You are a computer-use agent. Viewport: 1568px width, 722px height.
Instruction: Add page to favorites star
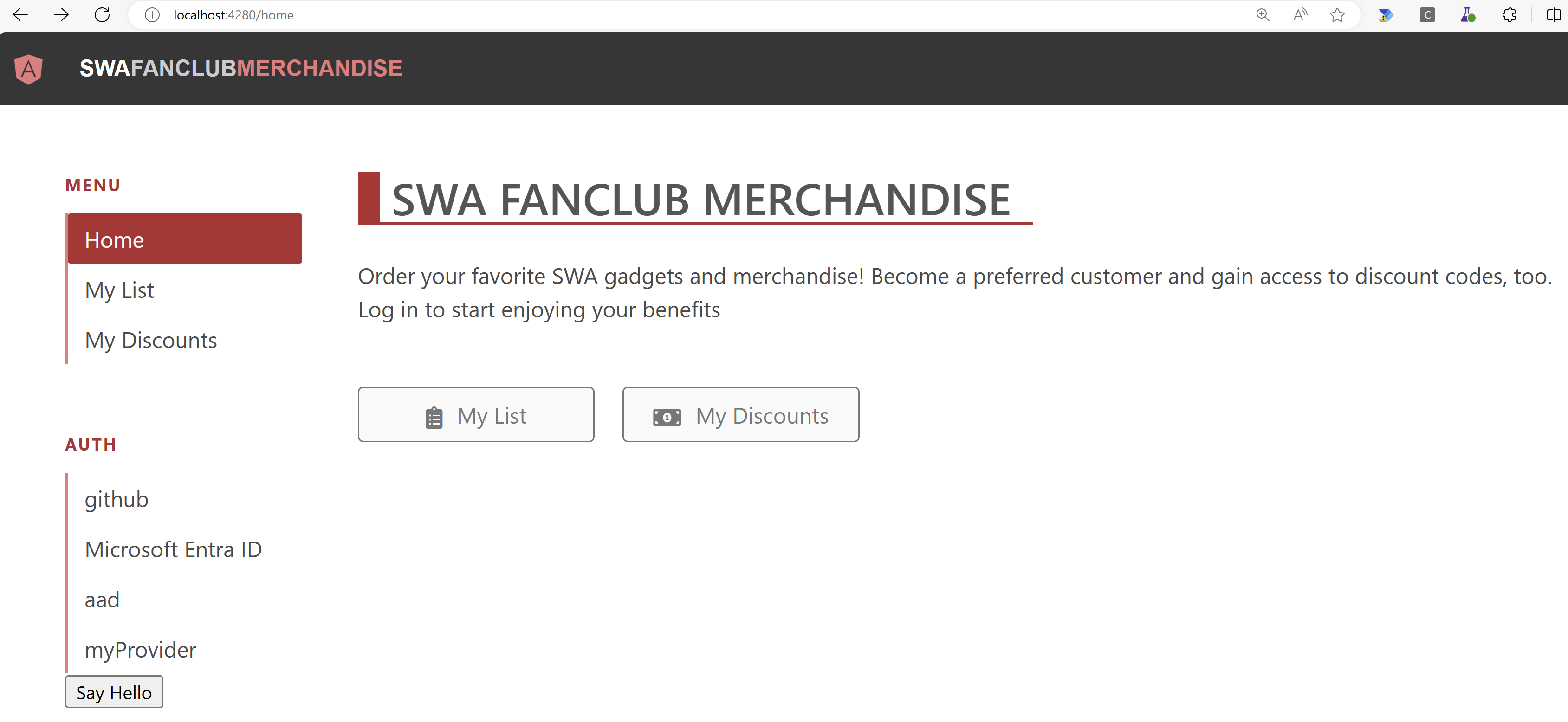coord(1337,14)
